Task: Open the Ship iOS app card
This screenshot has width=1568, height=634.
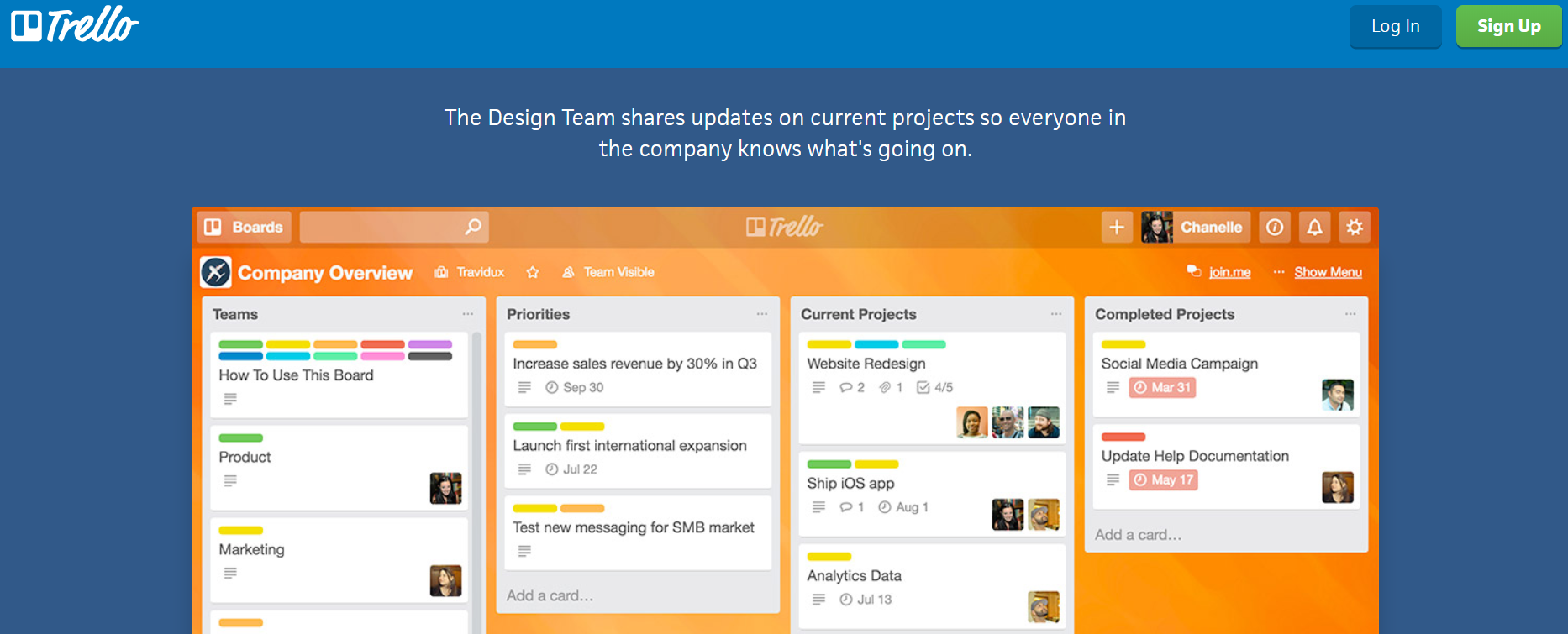Action: tap(932, 494)
